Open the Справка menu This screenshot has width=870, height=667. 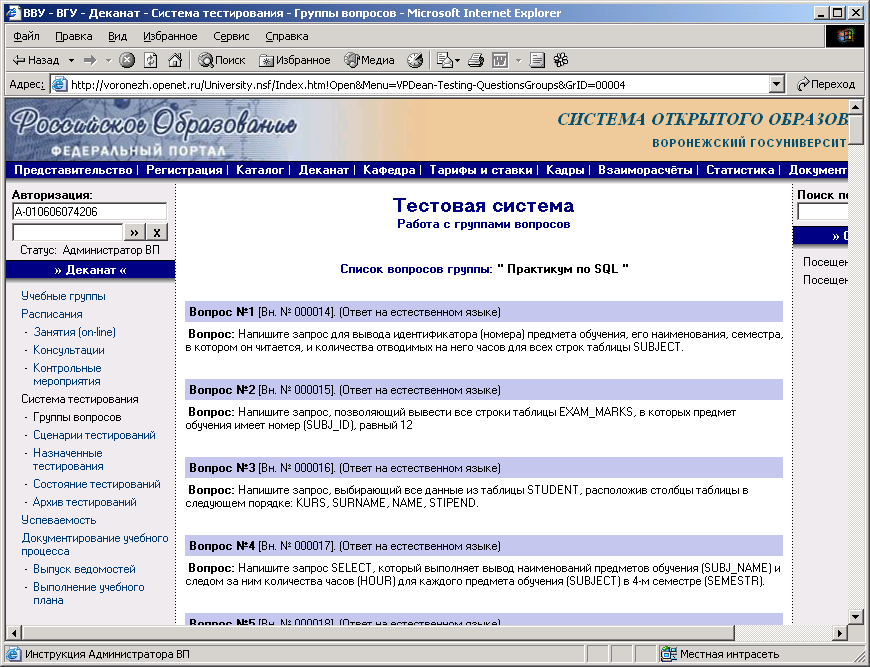tap(286, 36)
